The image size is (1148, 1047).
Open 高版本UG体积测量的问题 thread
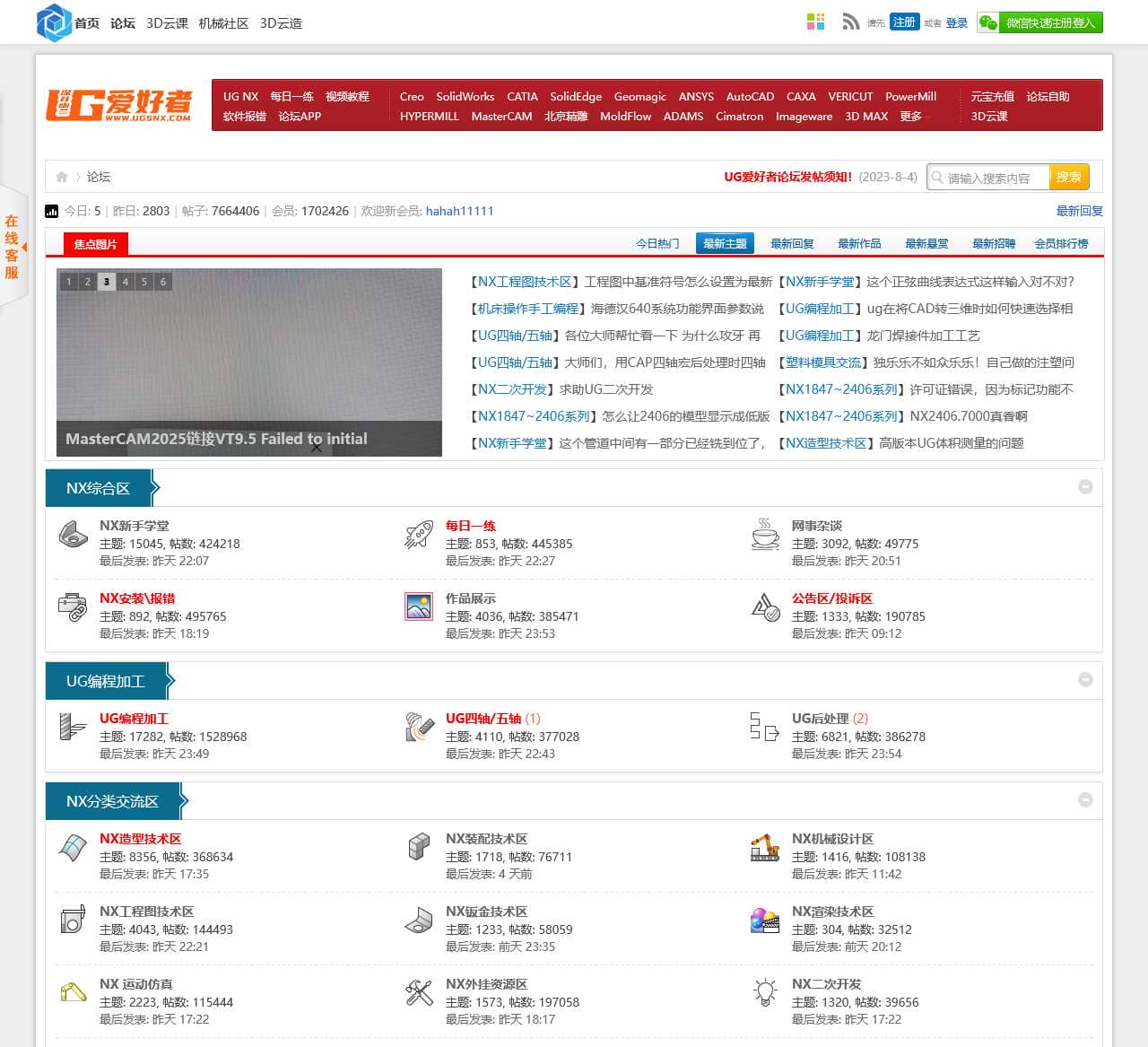(952, 443)
